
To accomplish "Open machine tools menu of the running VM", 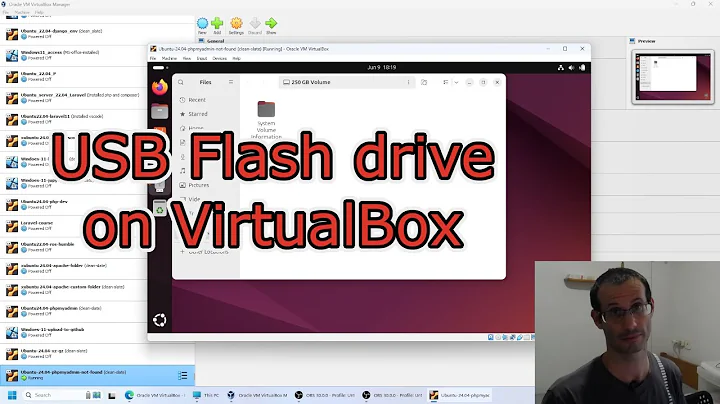I will (182, 376).
